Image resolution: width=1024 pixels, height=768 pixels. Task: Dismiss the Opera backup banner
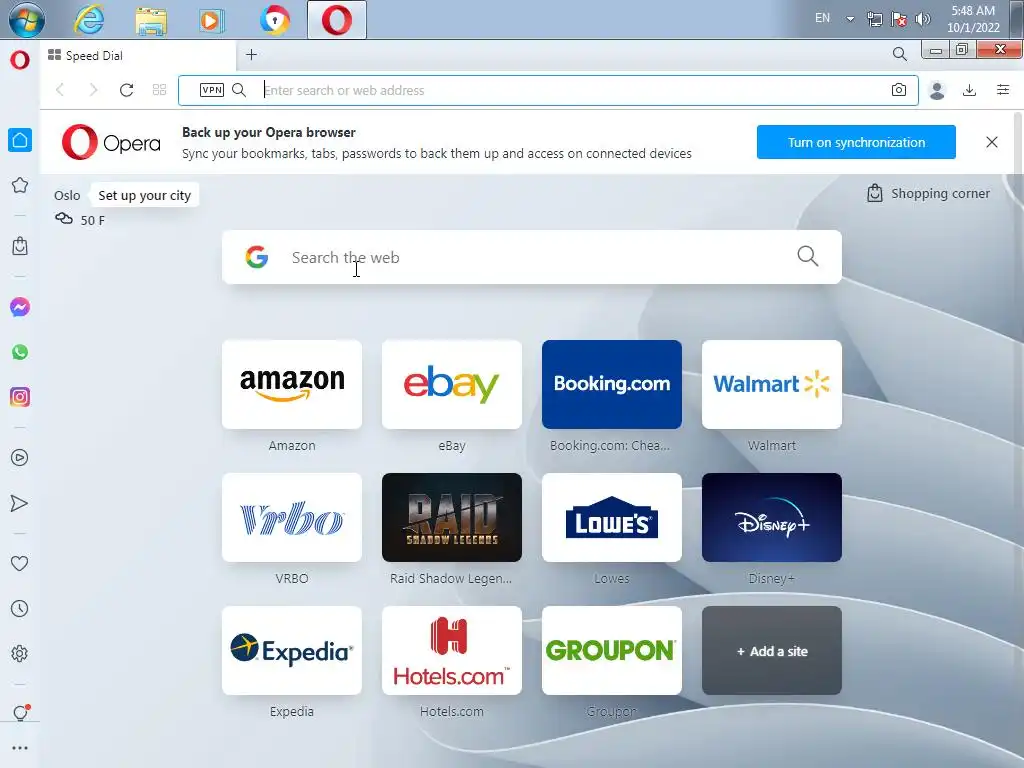coord(991,142)
